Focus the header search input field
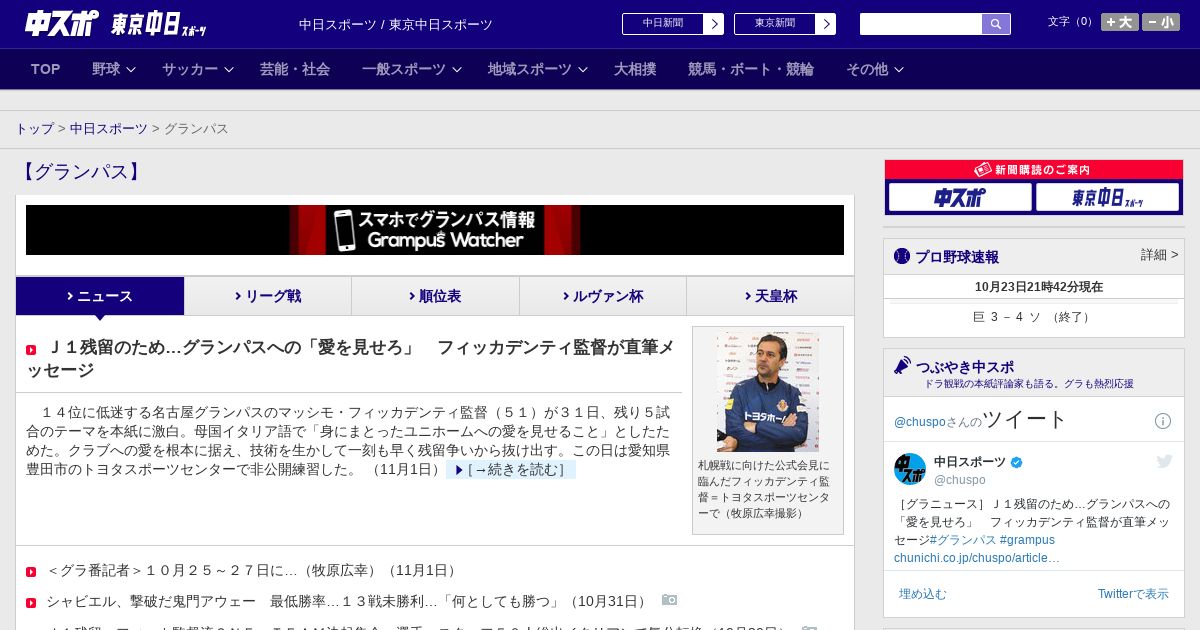 (921, 24)
